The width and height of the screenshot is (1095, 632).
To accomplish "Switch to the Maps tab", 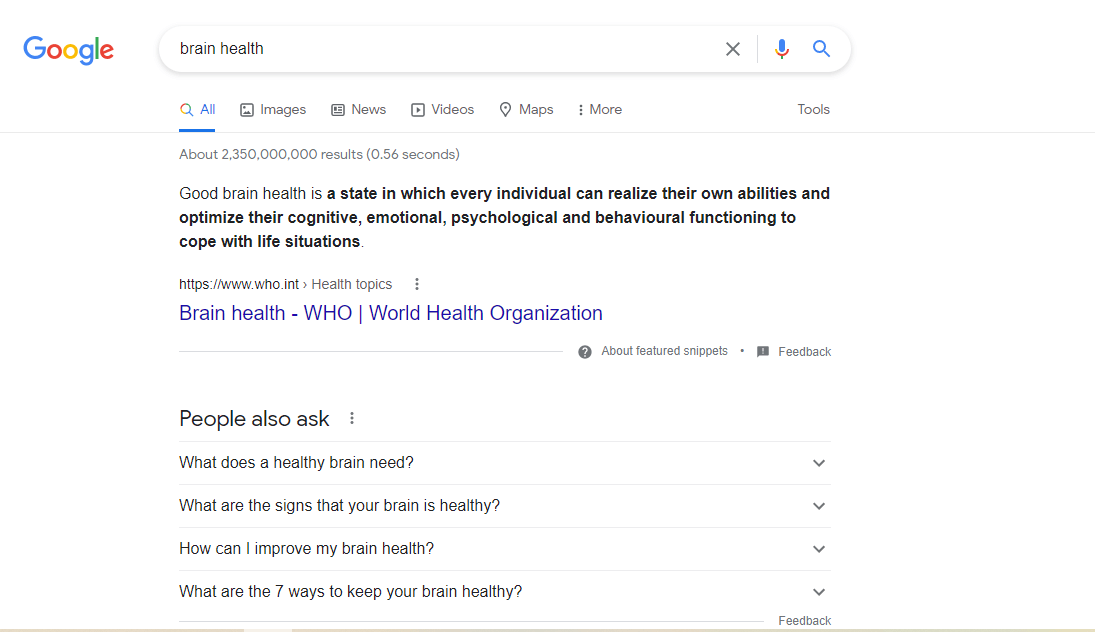I will point(526,110).
